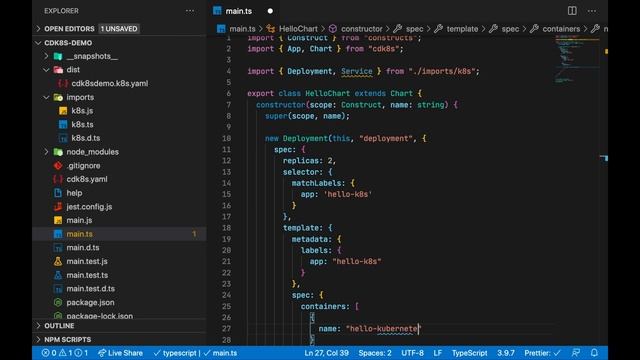Screen dimensions: 640x360
Task: Click line number 10 in gutter
Action: coord(227,138)
